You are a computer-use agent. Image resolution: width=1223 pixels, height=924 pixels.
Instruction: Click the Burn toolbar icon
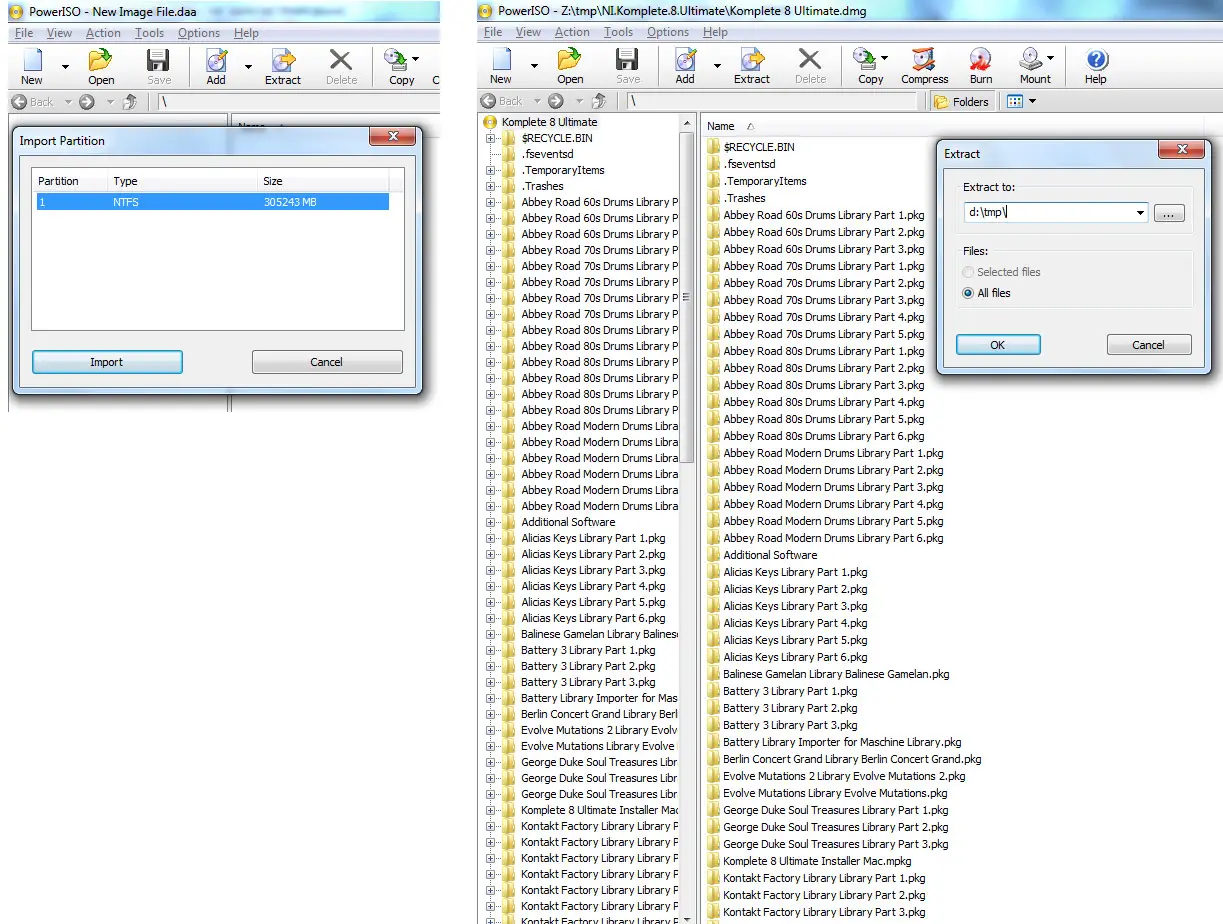[981, 66]
